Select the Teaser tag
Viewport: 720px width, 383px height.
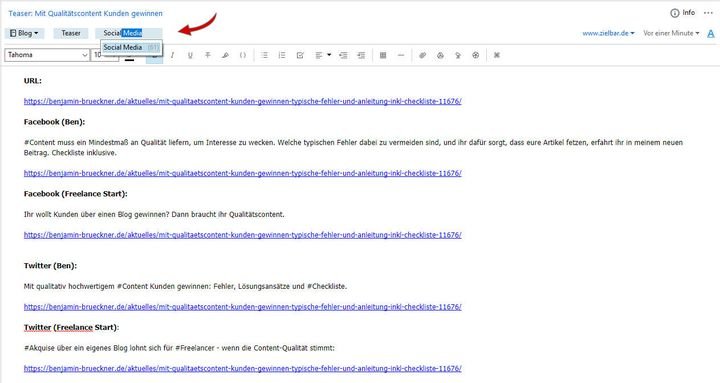(71, 33)
